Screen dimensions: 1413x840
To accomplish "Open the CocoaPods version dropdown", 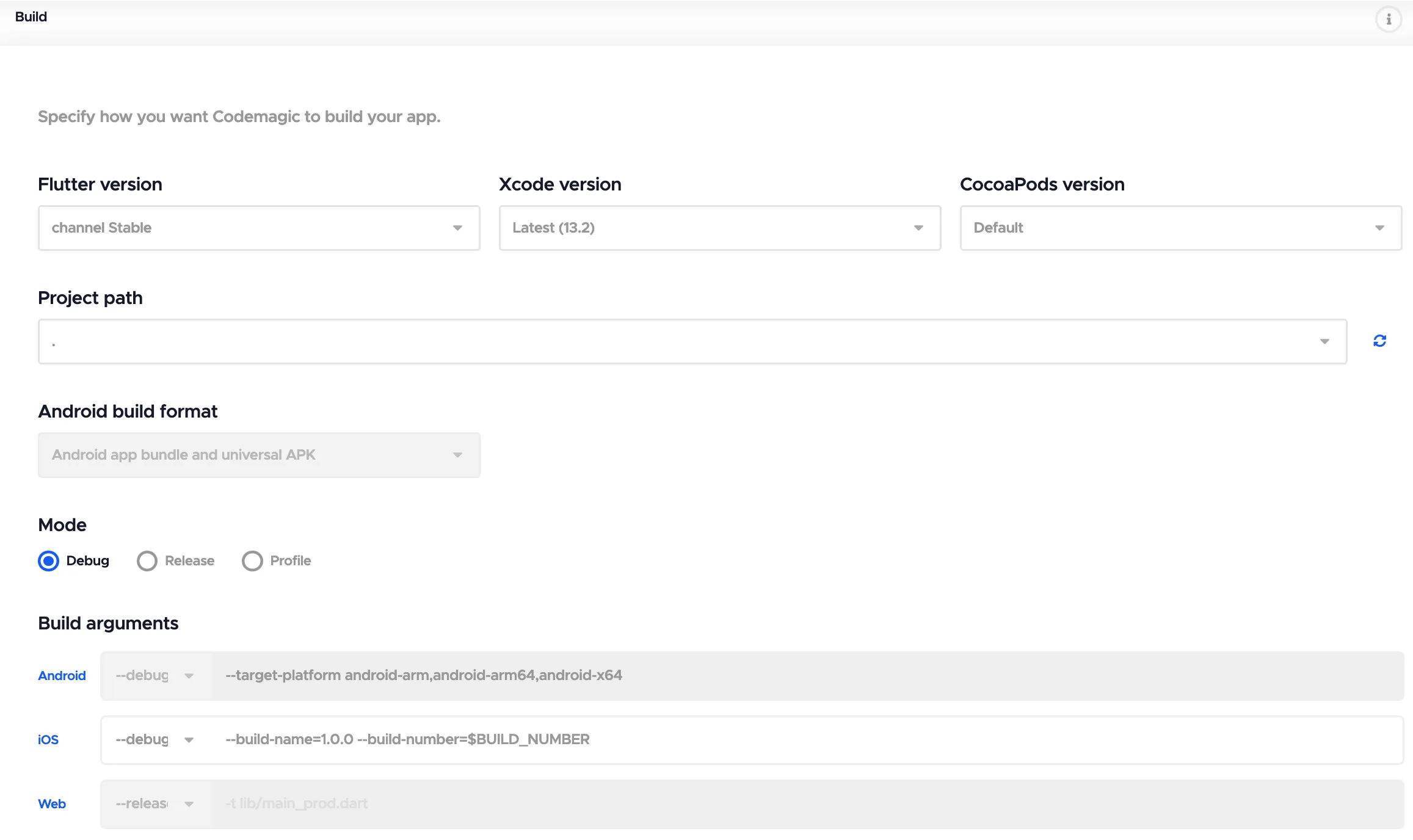I will [x=1180, y=228].
